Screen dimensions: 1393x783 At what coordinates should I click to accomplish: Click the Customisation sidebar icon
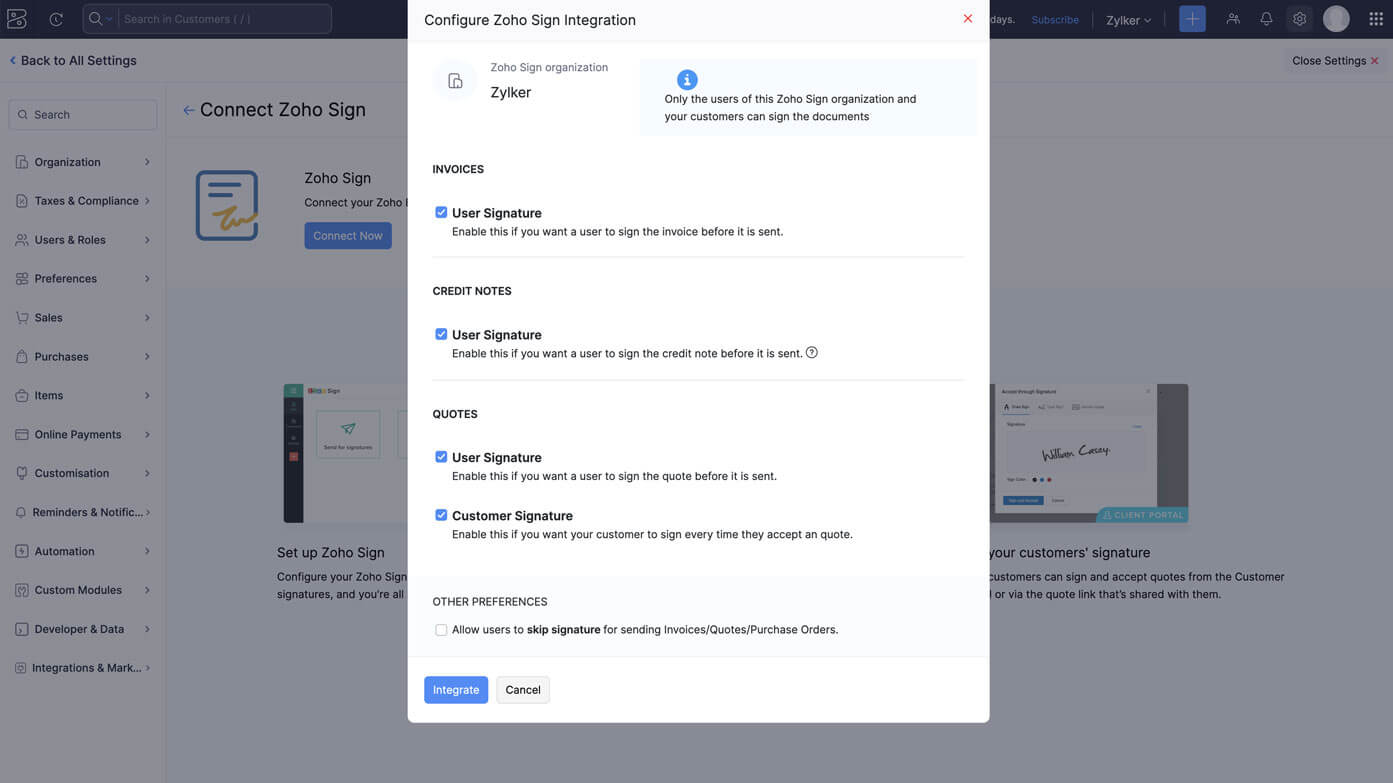click(x=22, y=473)
